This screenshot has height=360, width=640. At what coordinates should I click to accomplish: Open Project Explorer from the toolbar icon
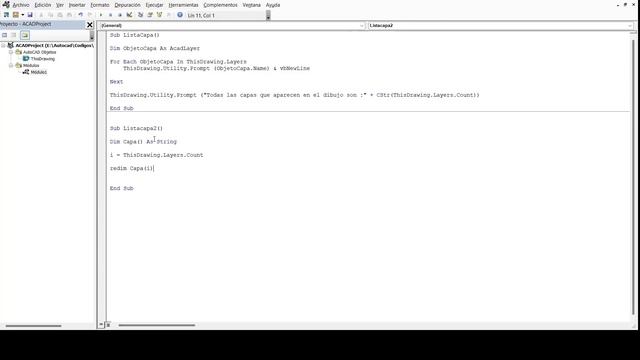(140, 15)
